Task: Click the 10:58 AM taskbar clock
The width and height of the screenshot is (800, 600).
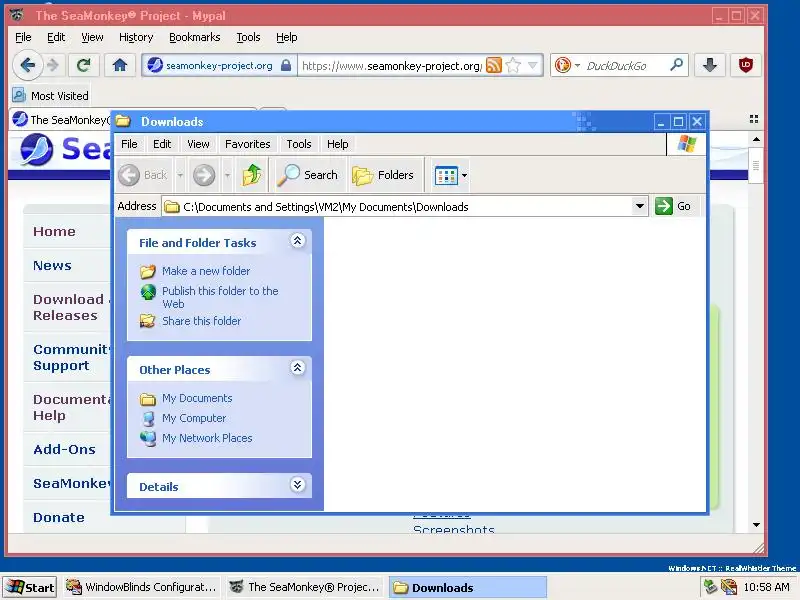Action: [x=766, y=587]
